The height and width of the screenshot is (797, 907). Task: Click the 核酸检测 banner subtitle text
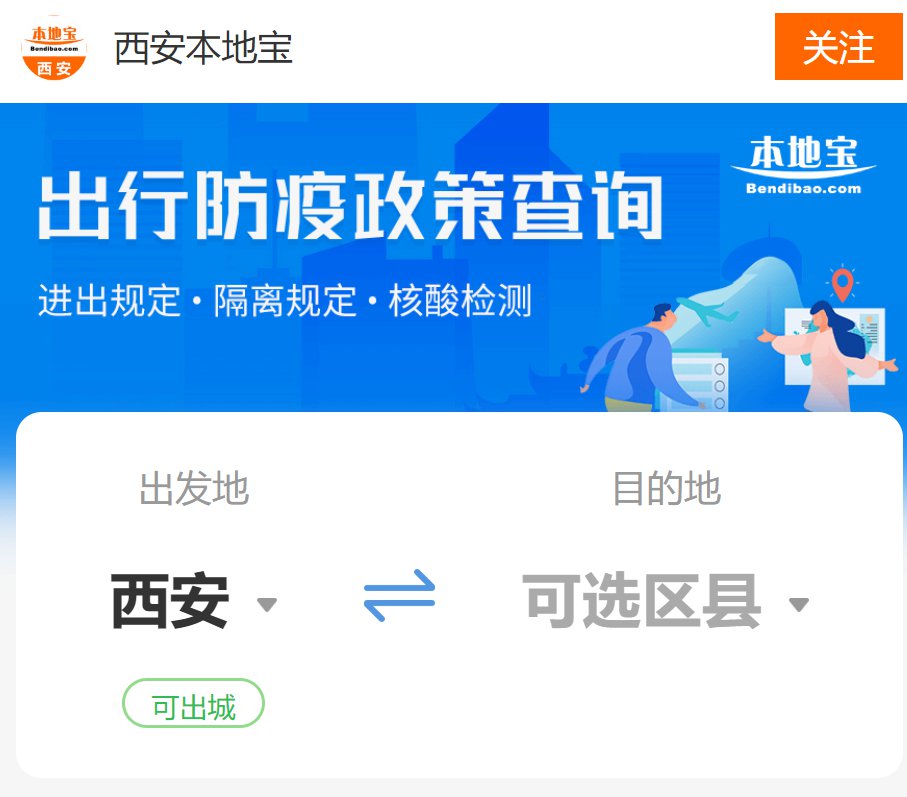(460, 301)
